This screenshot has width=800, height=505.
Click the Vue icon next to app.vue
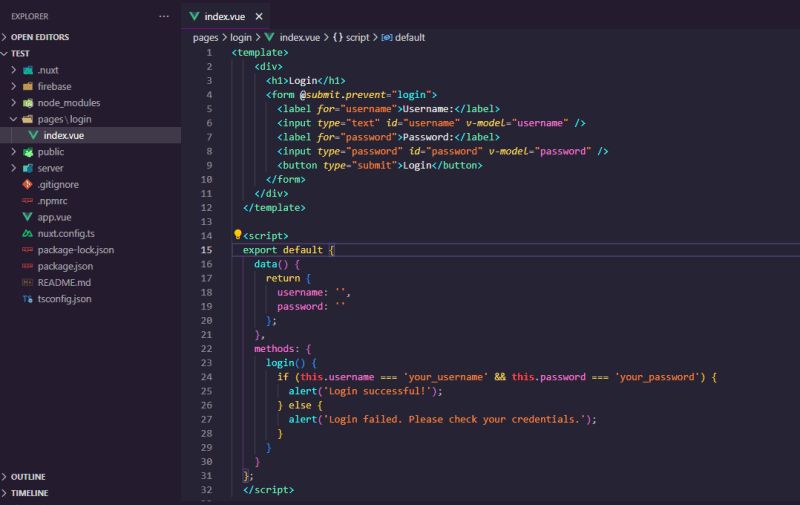(28, 217)
